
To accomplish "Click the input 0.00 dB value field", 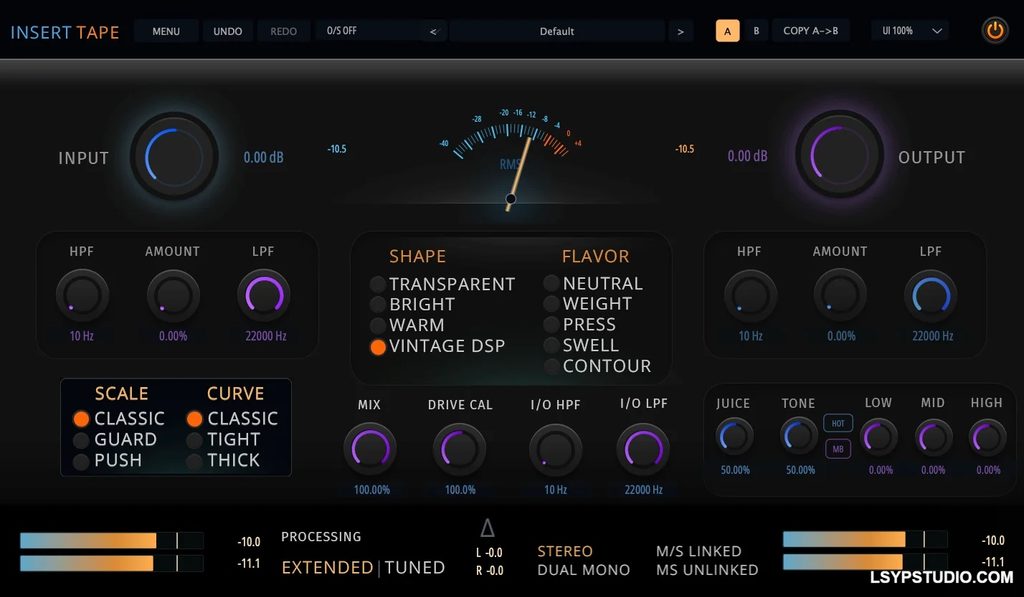I will pyautogui.click(x=263, y=157).
